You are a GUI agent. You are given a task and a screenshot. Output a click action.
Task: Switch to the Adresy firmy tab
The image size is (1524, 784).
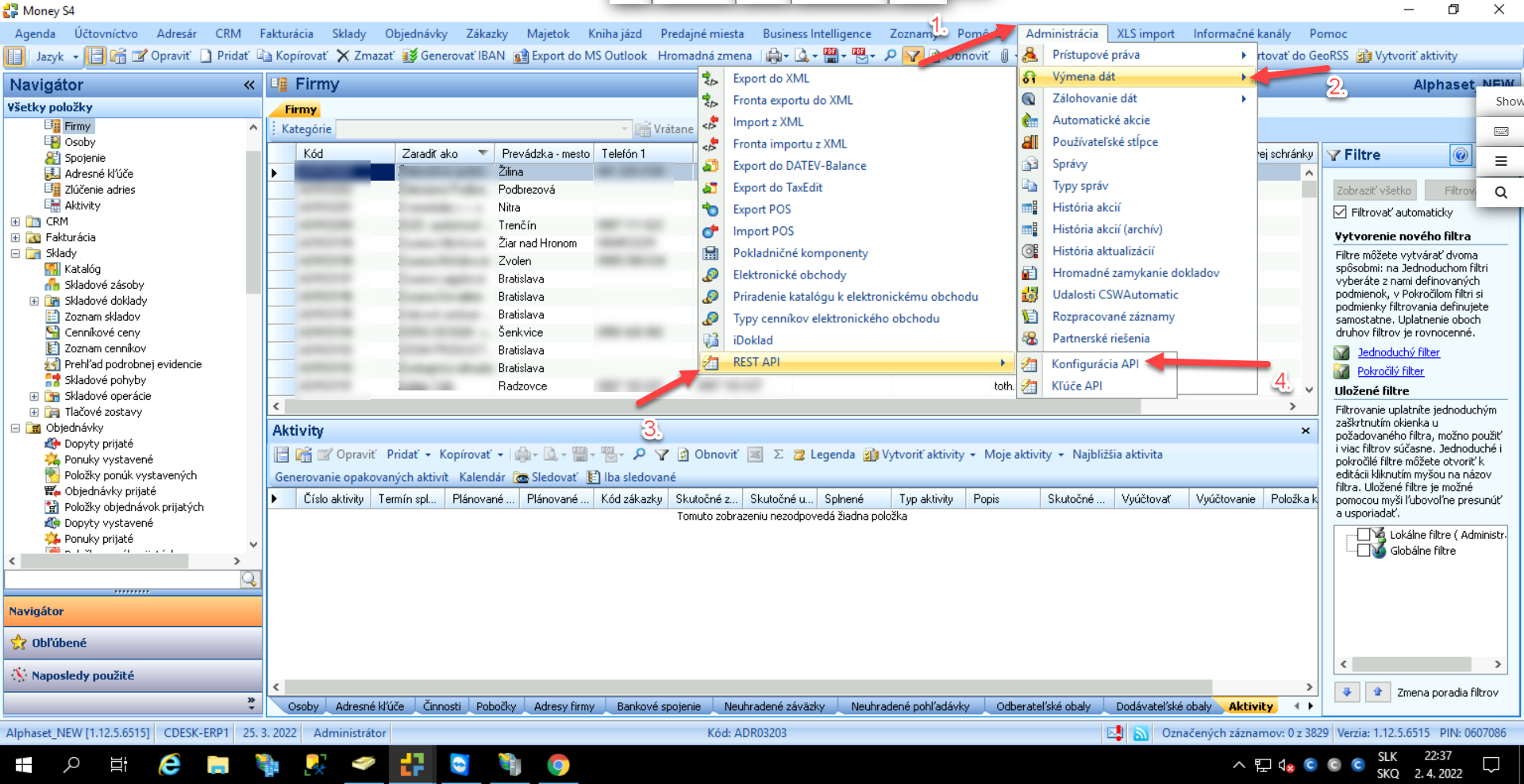pos(564,706)
